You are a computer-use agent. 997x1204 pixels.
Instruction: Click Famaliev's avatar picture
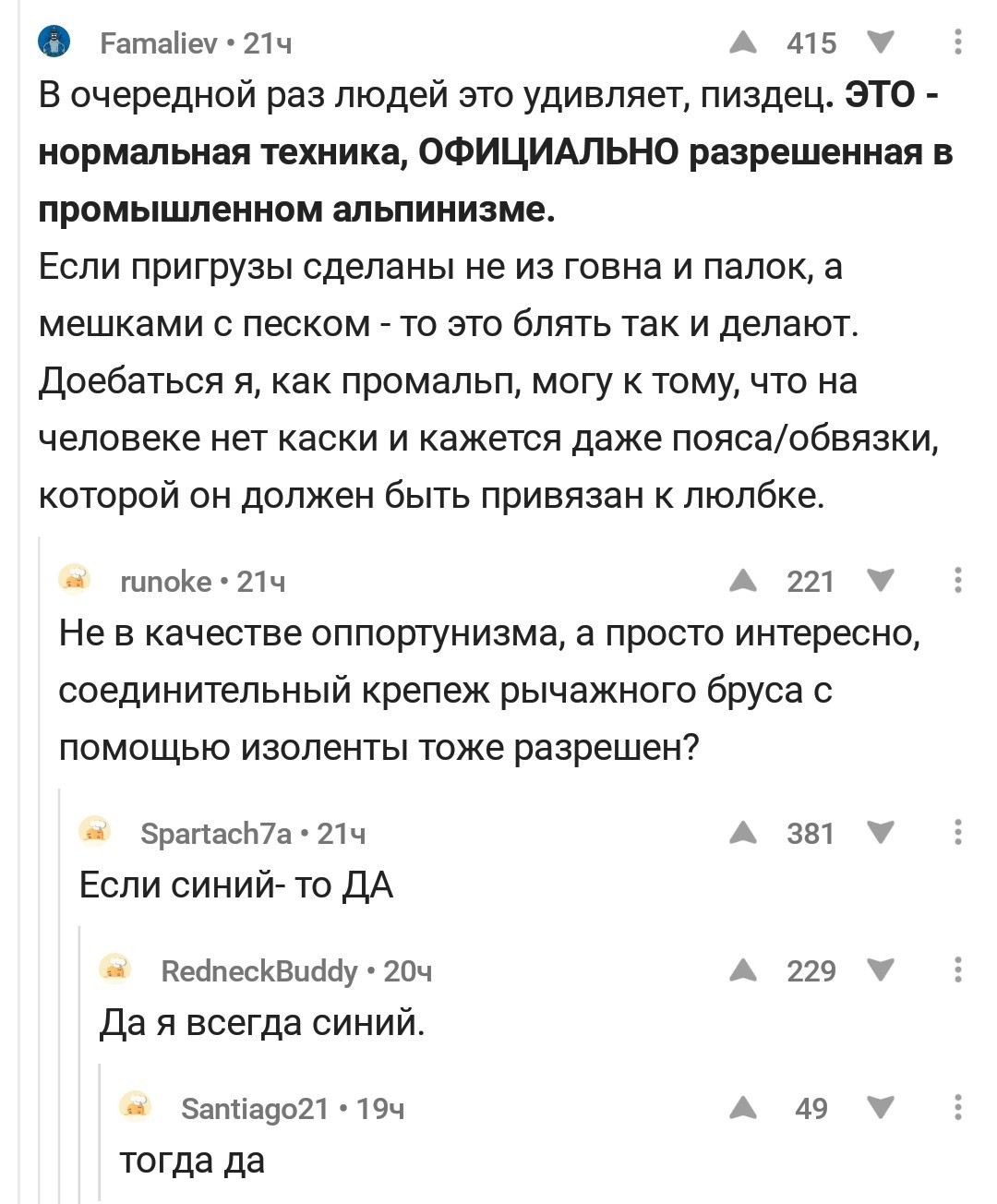tap(55, 42)
